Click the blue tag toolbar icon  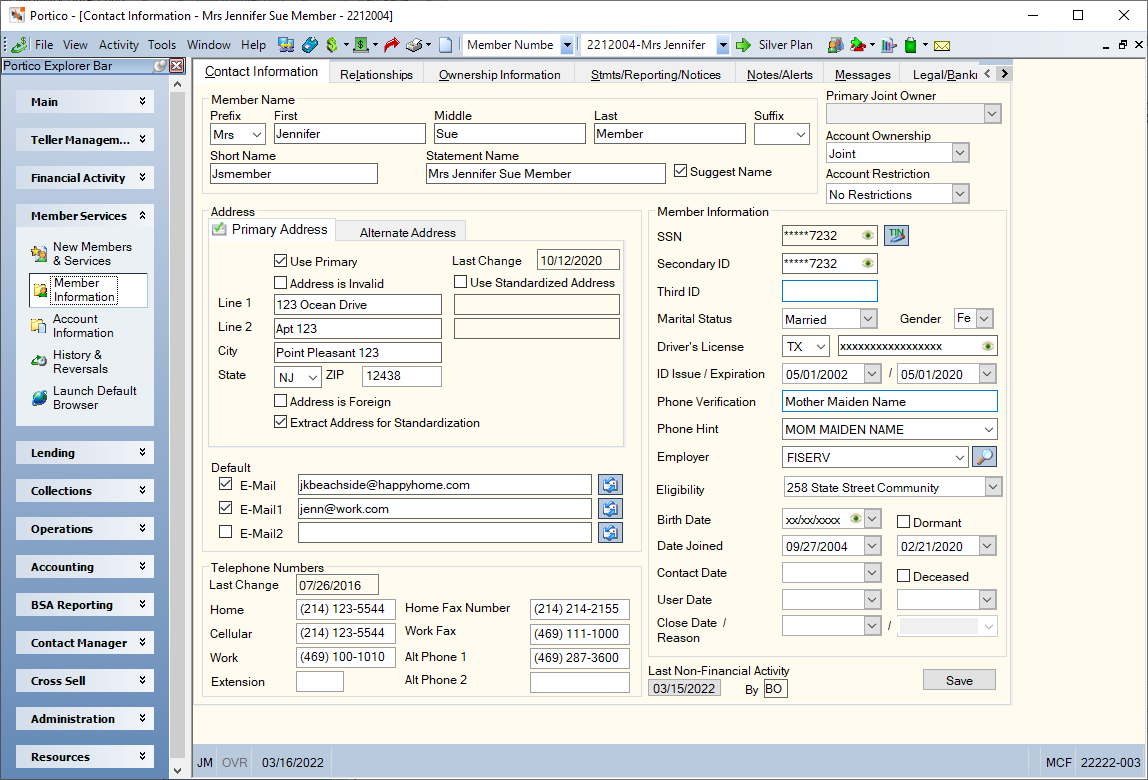[310, 45]
